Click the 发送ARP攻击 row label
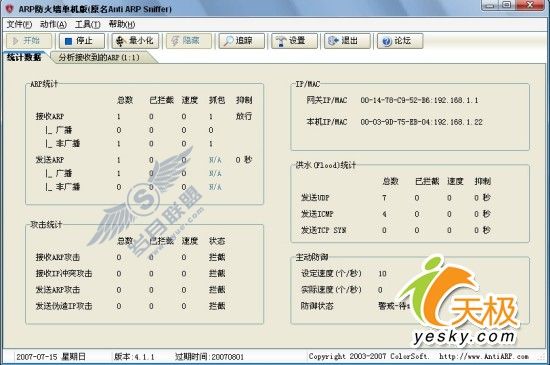Screen dimensions: 550x365 58,290
